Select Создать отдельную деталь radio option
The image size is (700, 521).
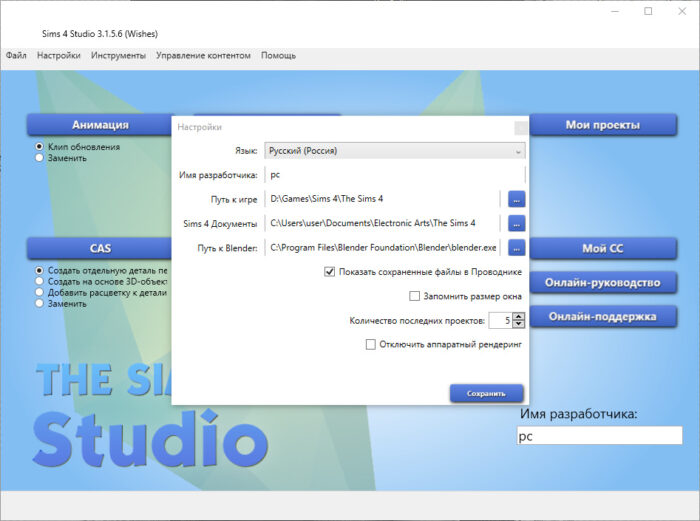tap(39, 270)
